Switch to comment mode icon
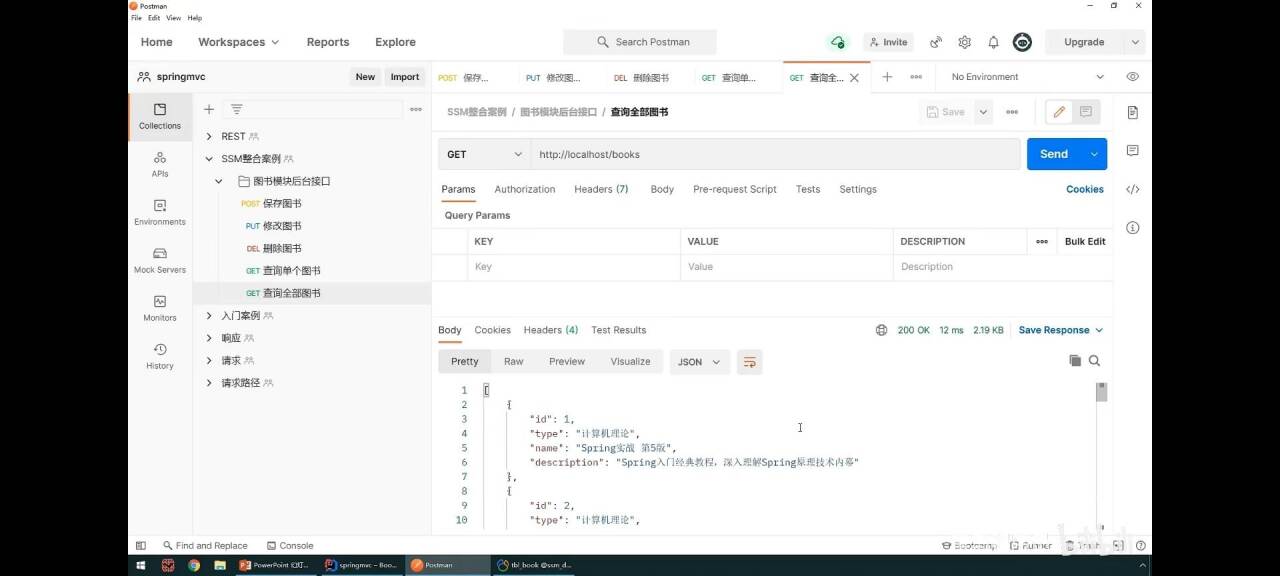Image resolution: width=1280 pixels, height=576 pixels. pyautogui.click(x=1086, y=112)
